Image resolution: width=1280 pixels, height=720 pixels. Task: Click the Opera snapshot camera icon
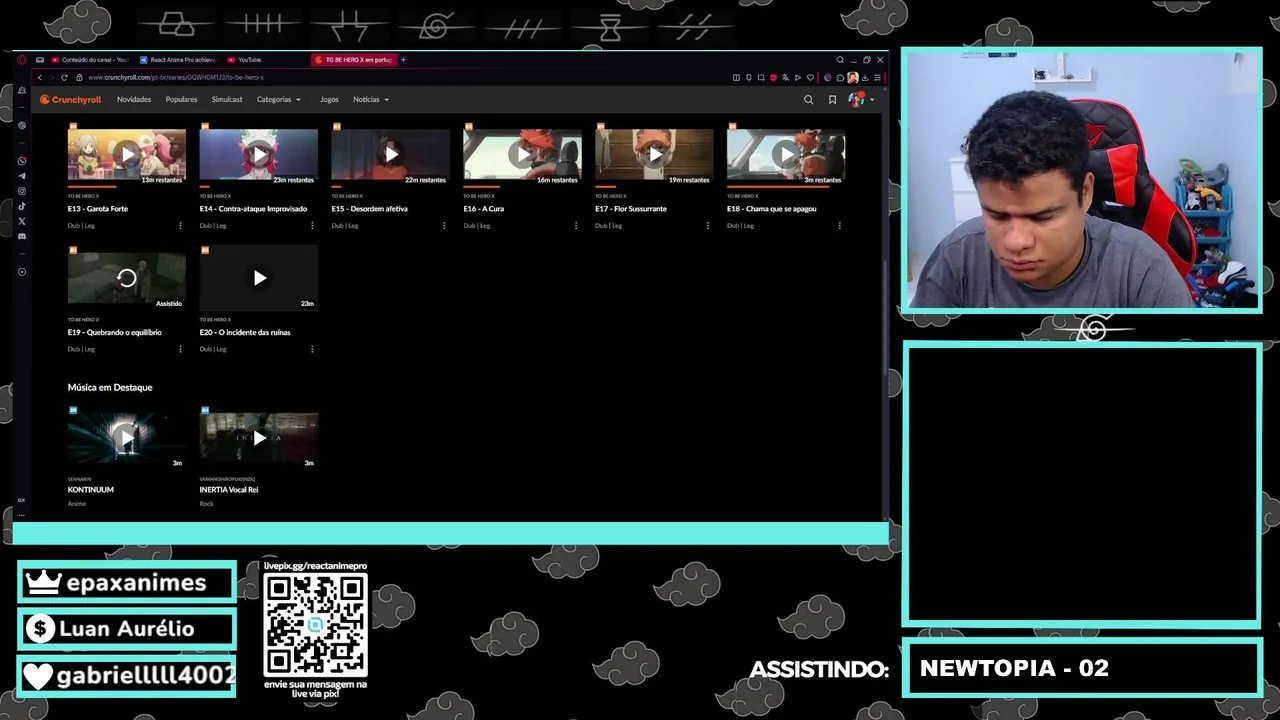coord(761,77)
